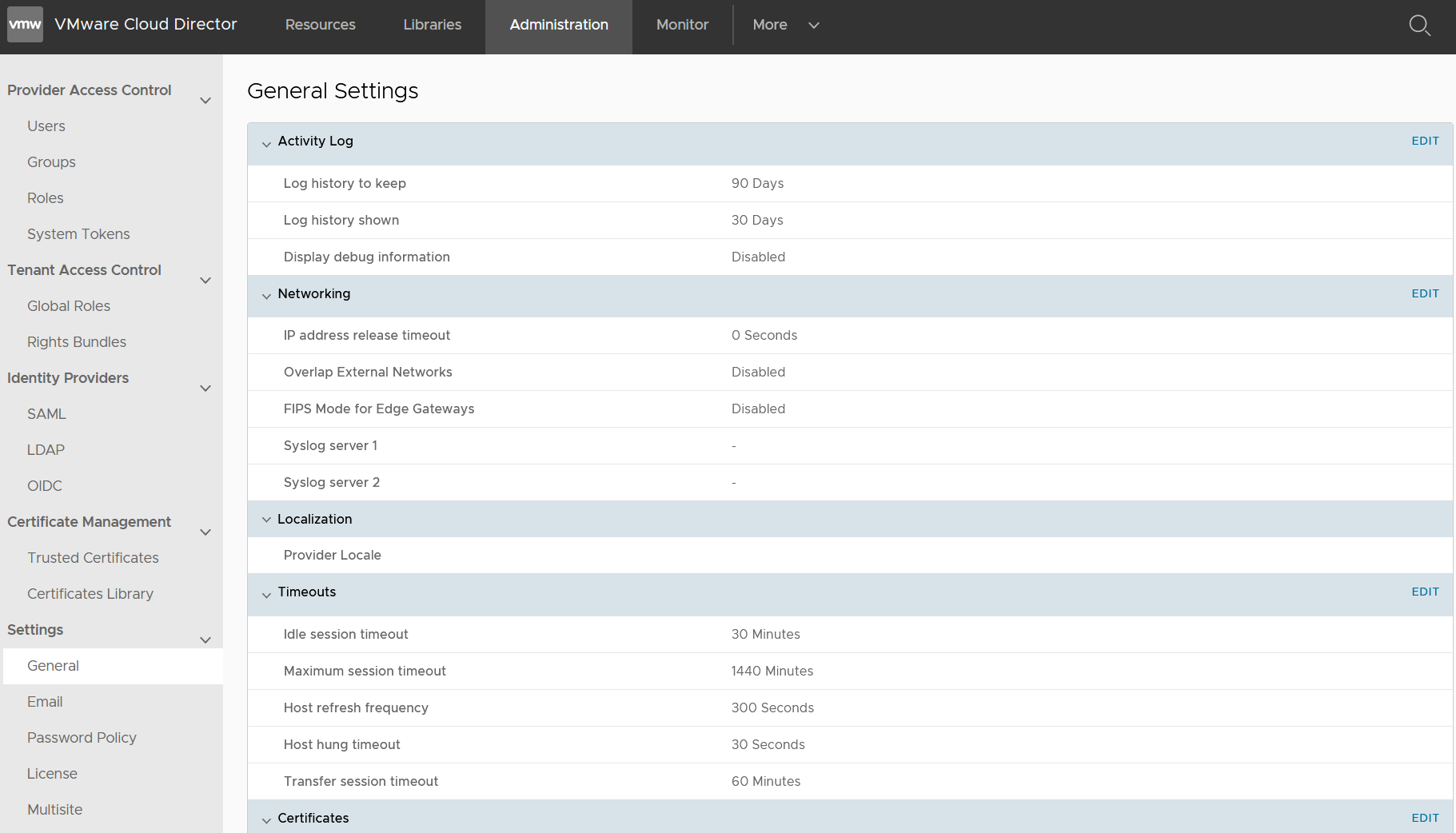Edit the Timeouts settings
The image size is (1456, 833).
tap(1424, 592)
